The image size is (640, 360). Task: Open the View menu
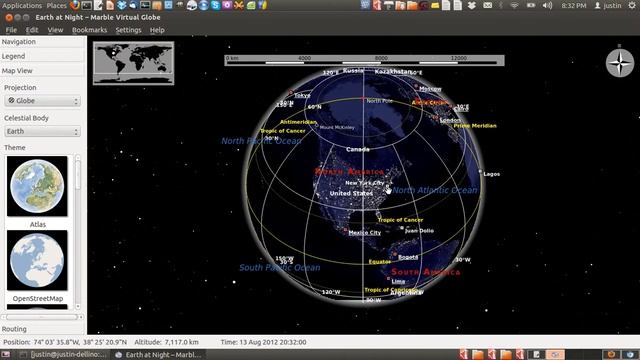click(55, 30)
